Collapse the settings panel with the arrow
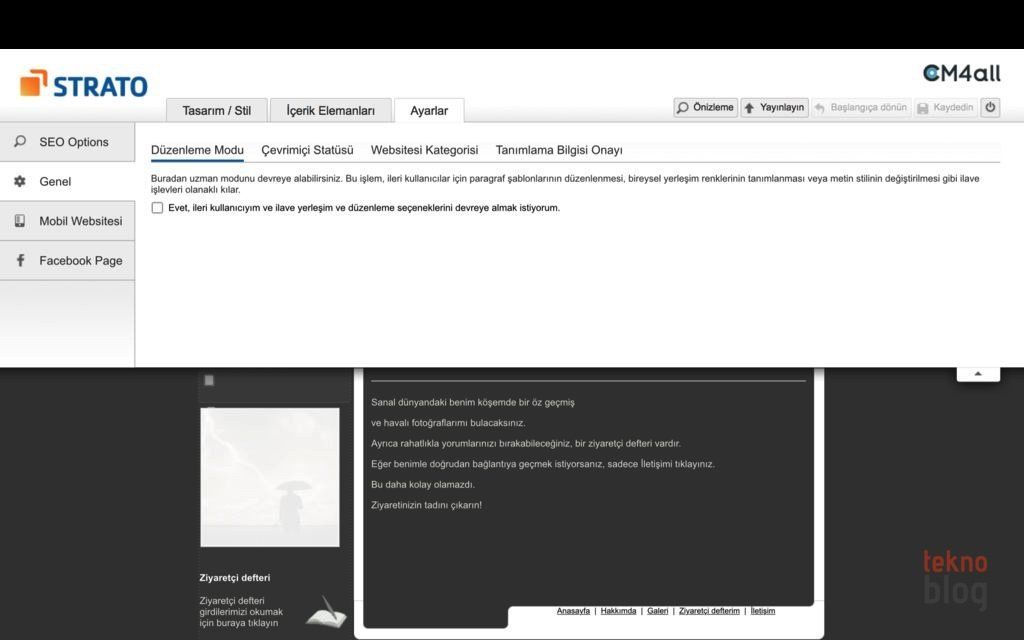 (978, 374)
